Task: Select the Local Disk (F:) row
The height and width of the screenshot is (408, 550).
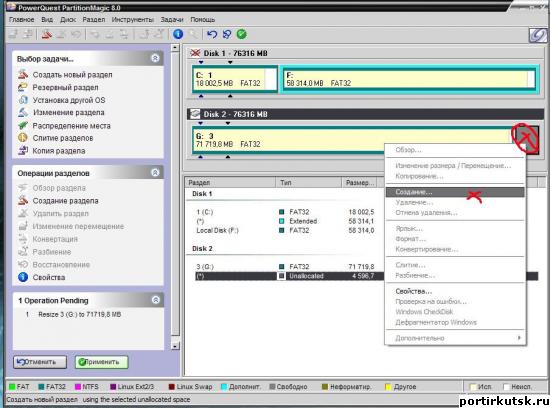Action: (285, 230)
